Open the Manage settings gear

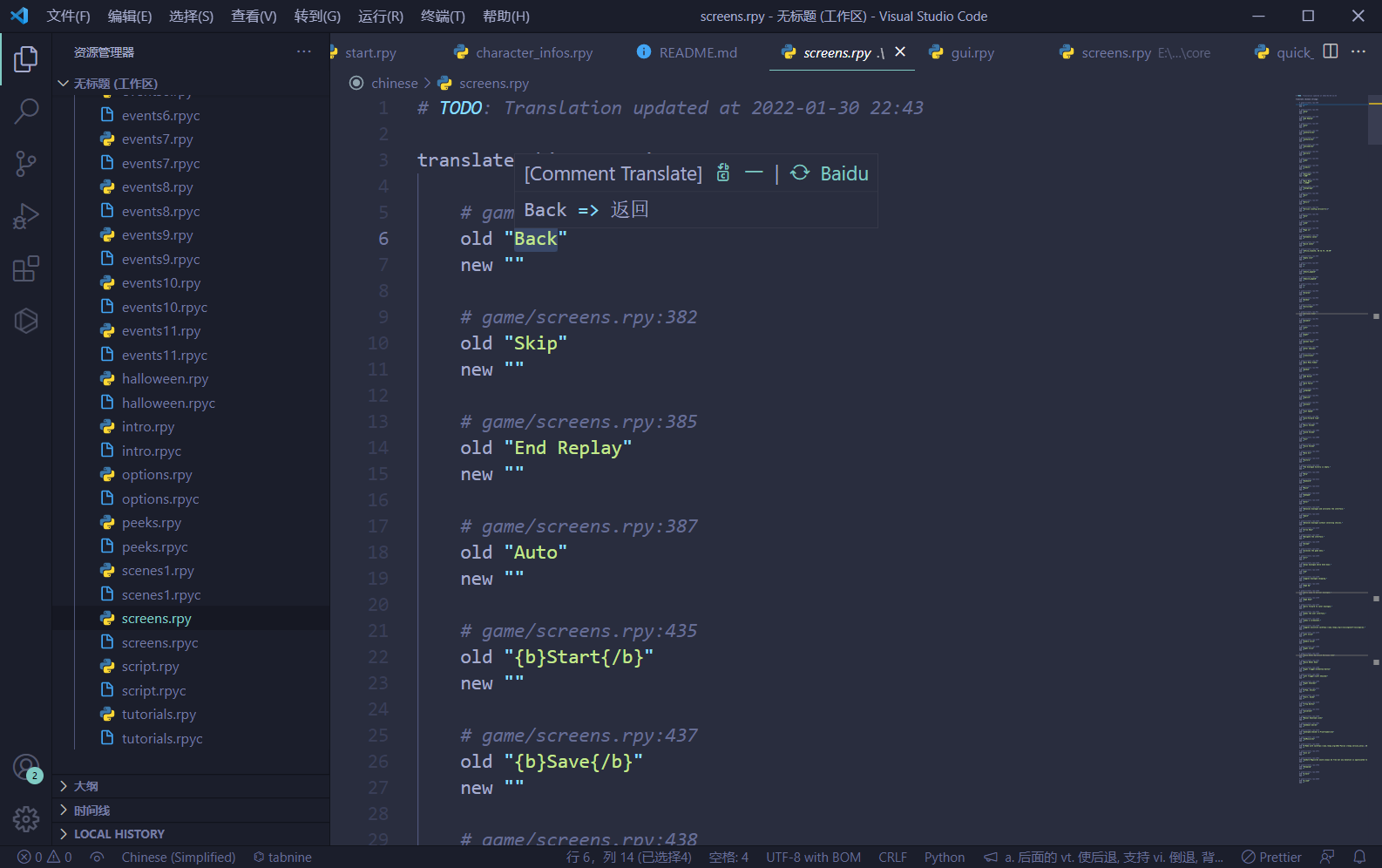pos(26,818)
